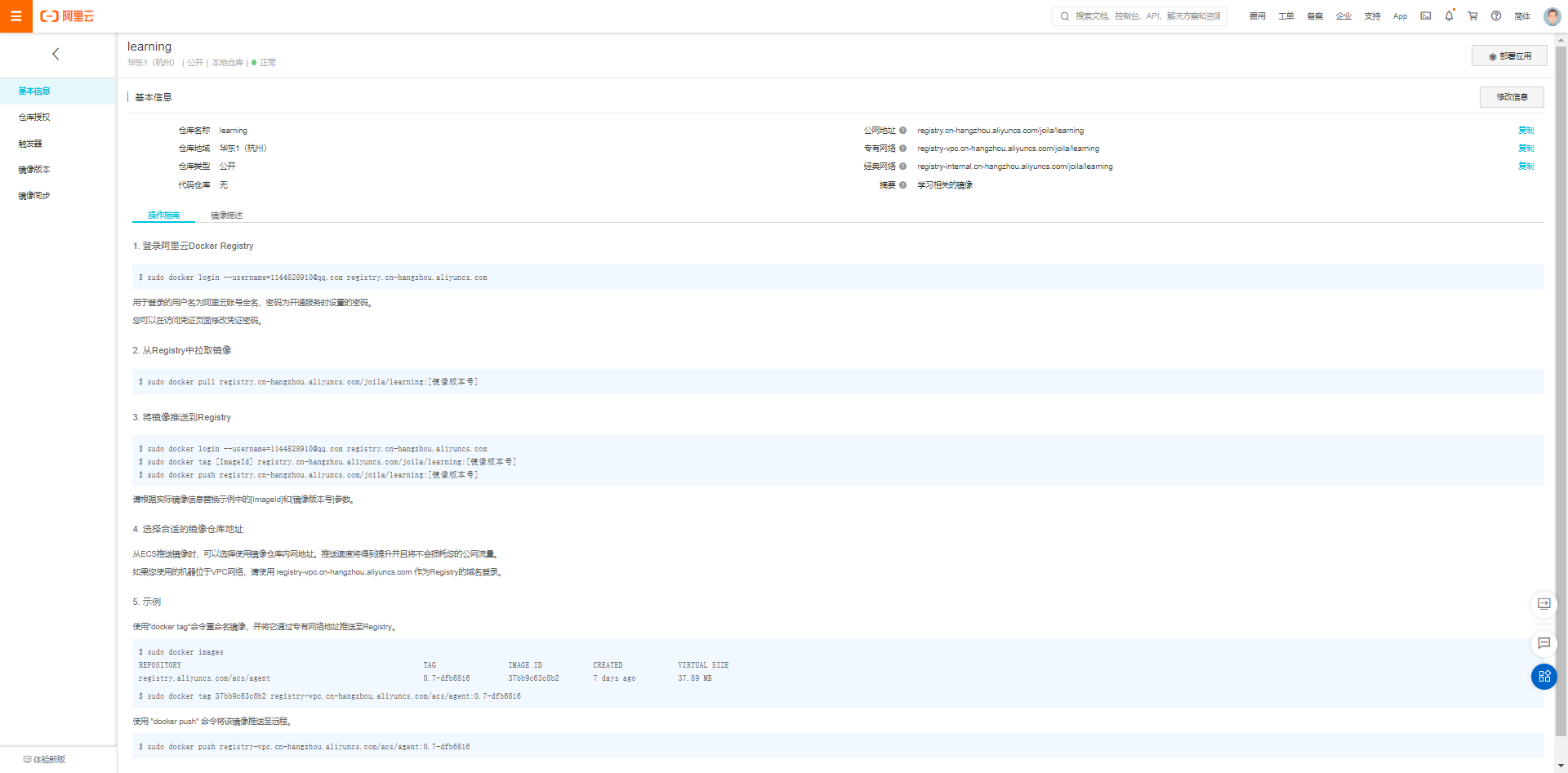Open the notifications bell
Image resolution: width=1568 pixels, height=773 pixels.
pyautogui.click(x=1449, y=16)
